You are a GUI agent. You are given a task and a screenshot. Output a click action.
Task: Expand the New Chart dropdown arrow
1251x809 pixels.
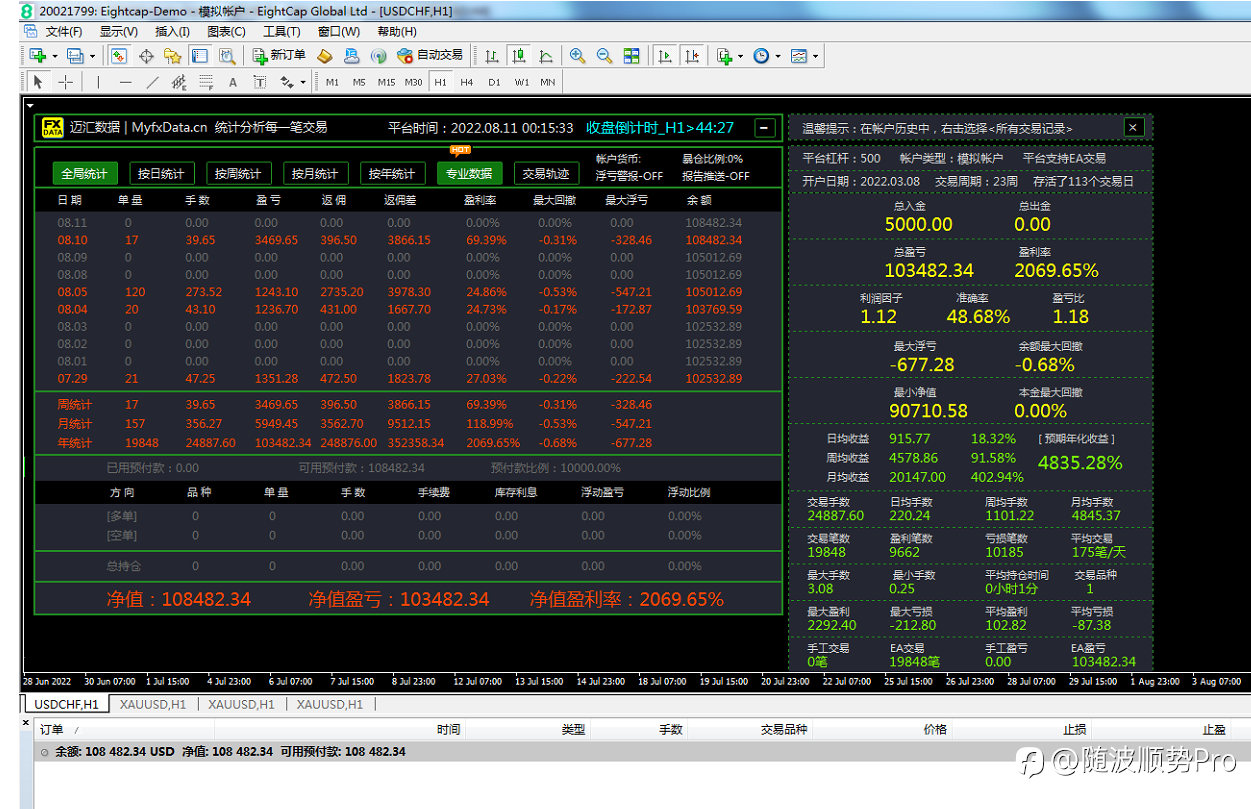click(x=55, y=56)
